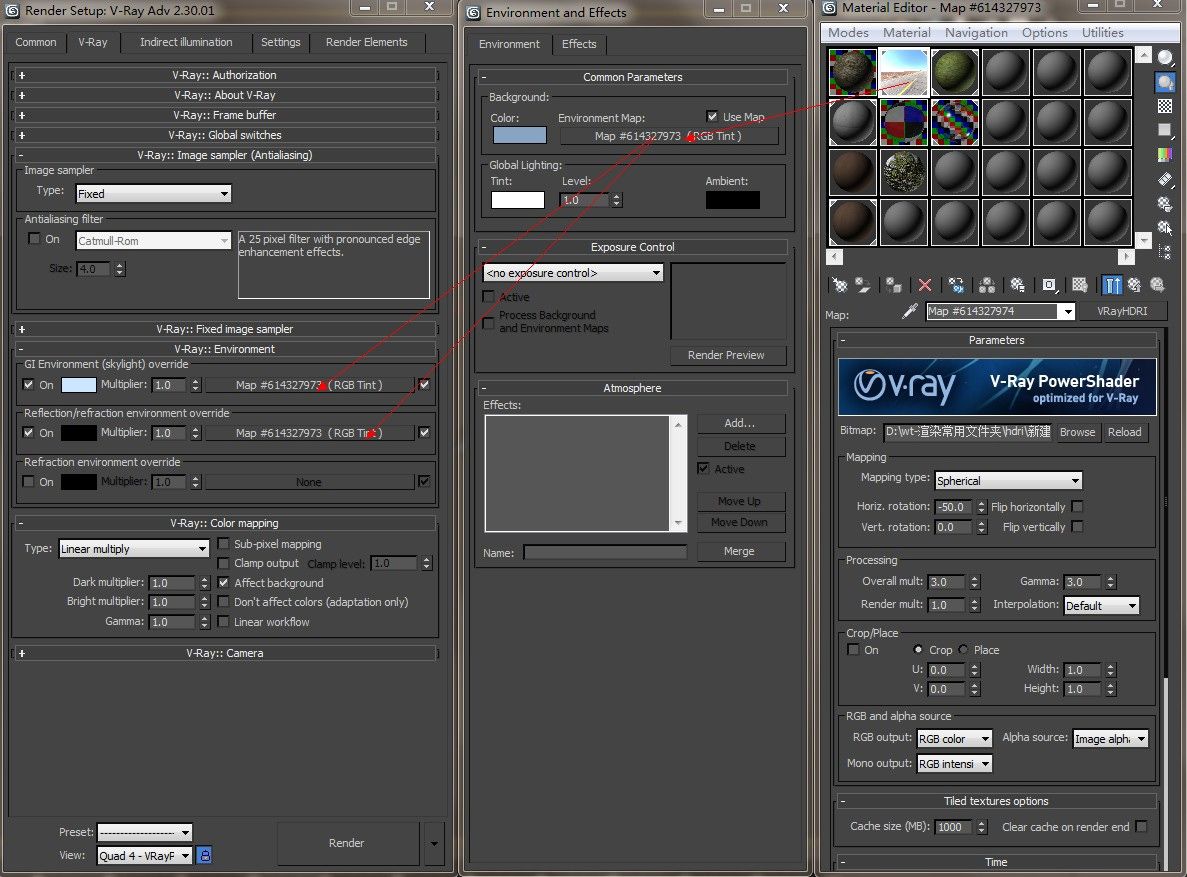This screenshot has width=1187, height=877.
Task: Toggle Show Shaded Material in Viewport icon
Action: 1080,286
